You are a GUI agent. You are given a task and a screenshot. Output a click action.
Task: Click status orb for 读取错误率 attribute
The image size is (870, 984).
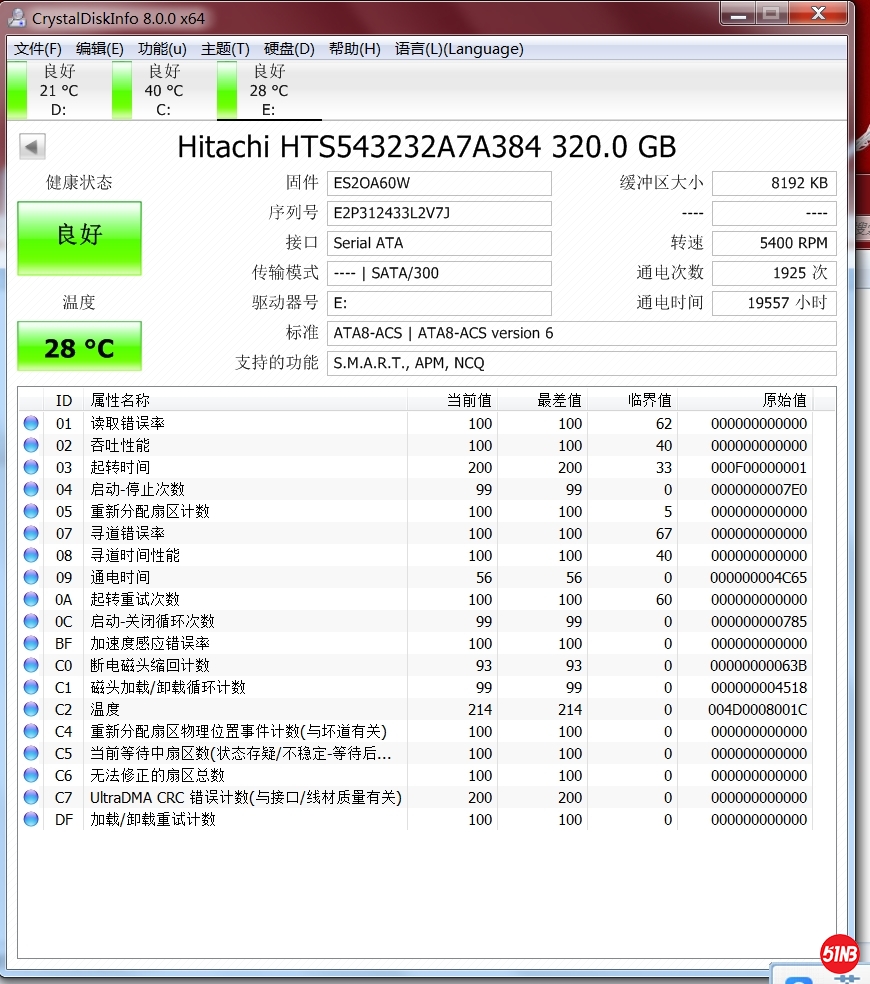click(x=31, y=423)
